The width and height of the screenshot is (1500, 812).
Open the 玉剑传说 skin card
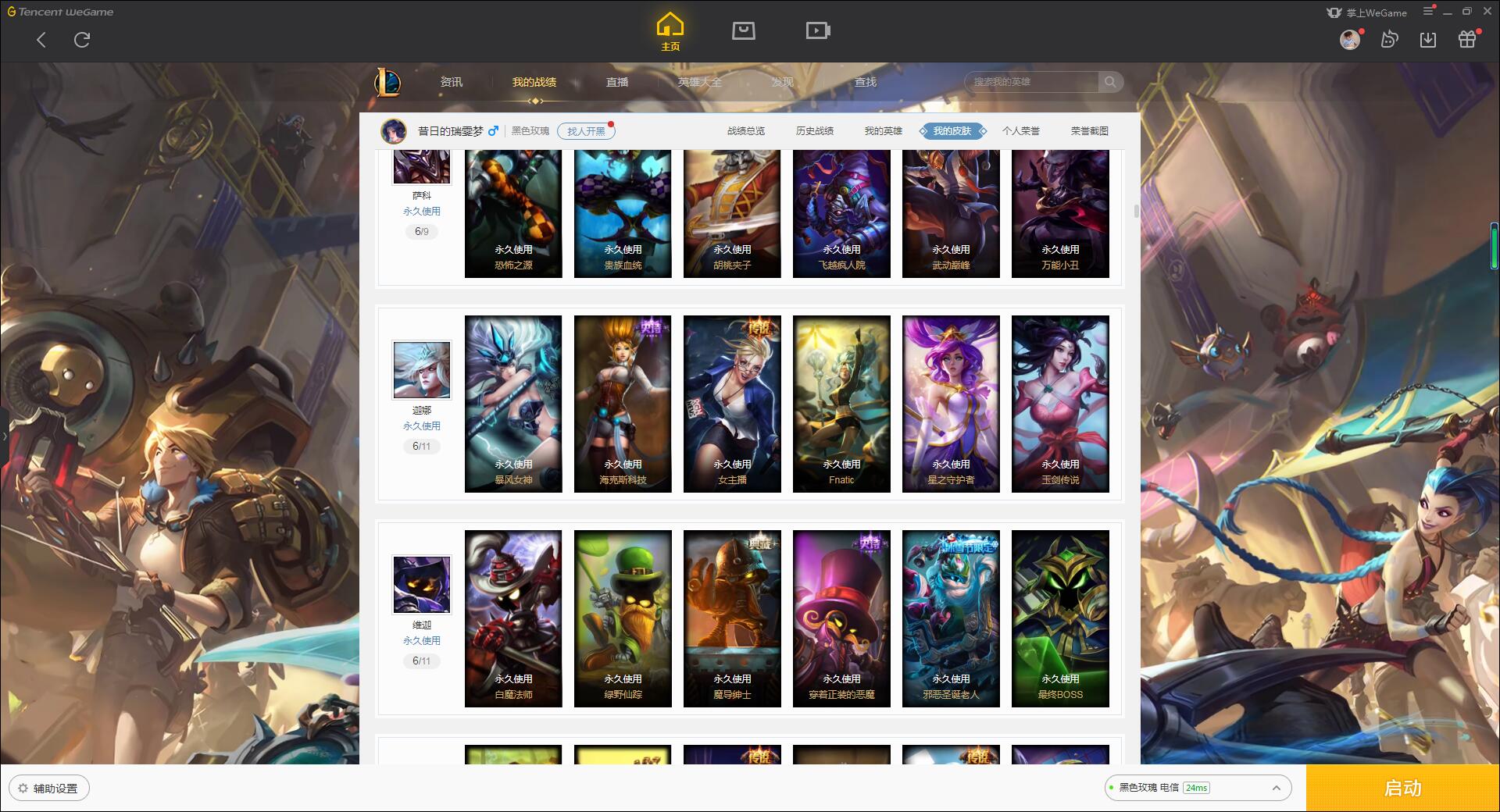(1060, 404)
